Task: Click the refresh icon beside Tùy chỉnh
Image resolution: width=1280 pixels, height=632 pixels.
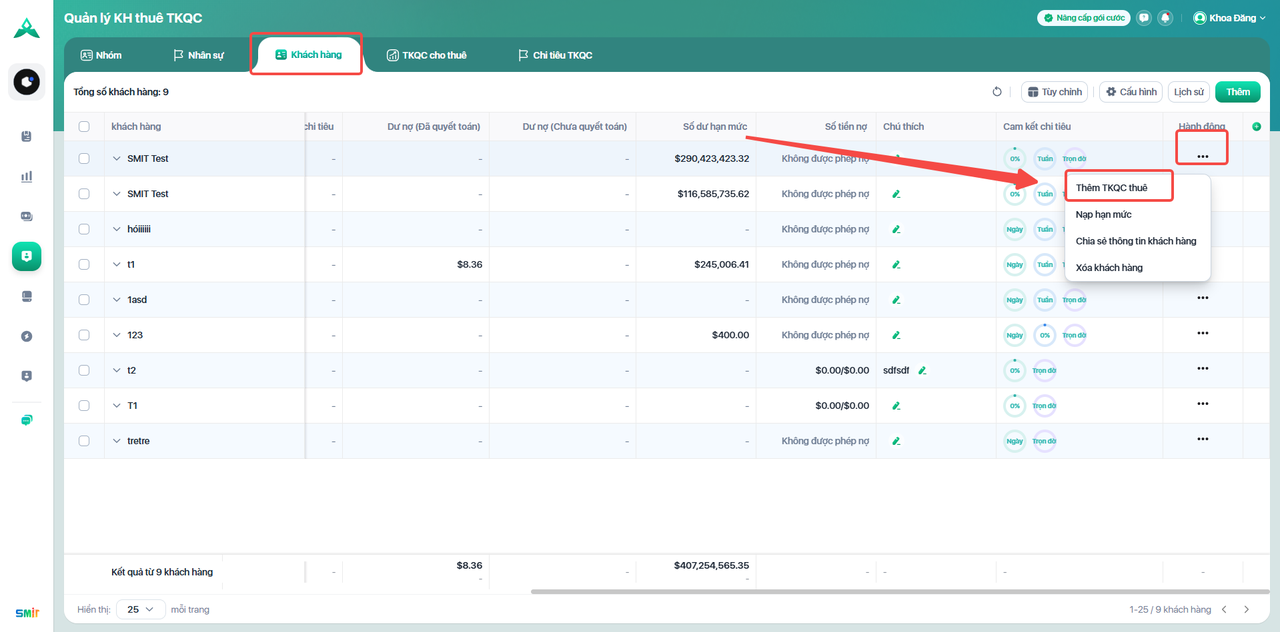Action: [x=997, y=92]
